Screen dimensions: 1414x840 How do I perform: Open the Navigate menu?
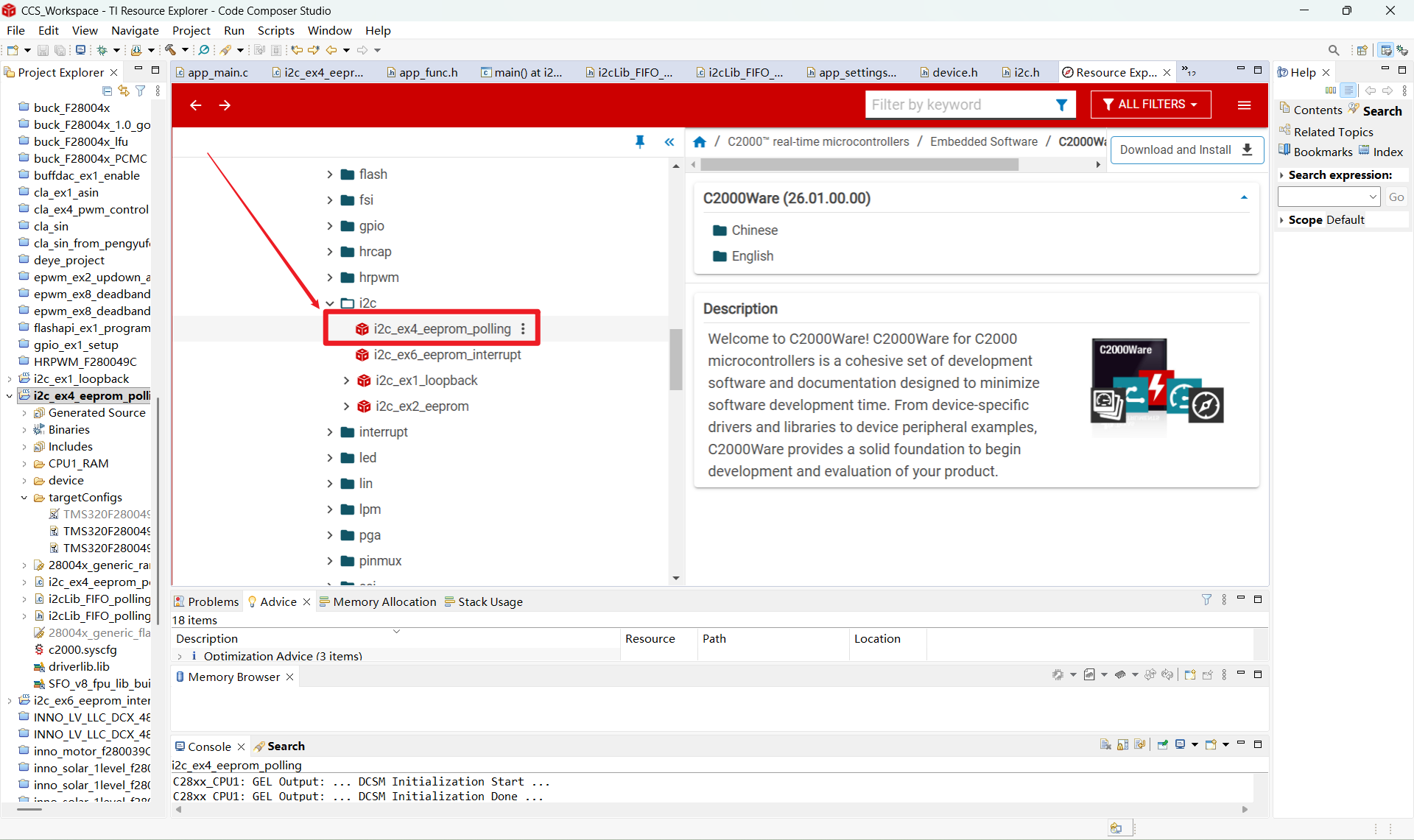tap(135, 31)
